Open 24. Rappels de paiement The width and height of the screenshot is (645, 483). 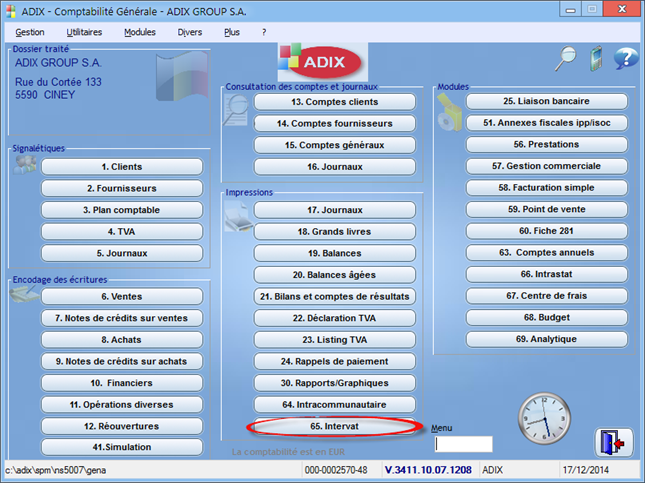tap(335, 361)
